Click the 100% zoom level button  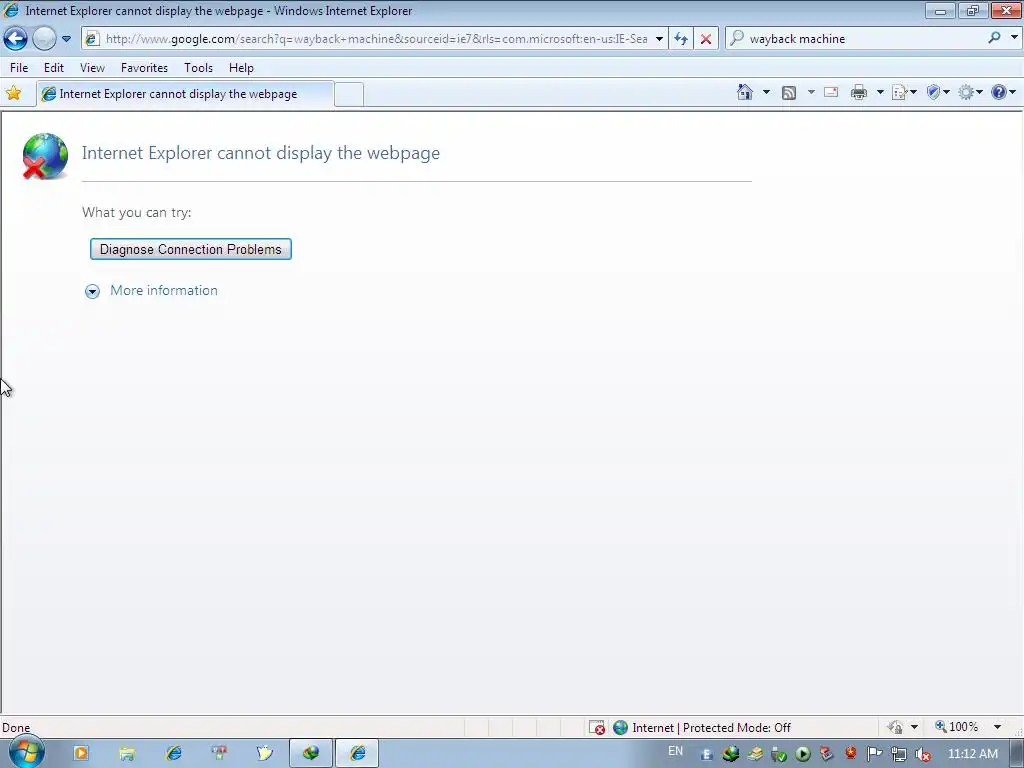[957, 727]
